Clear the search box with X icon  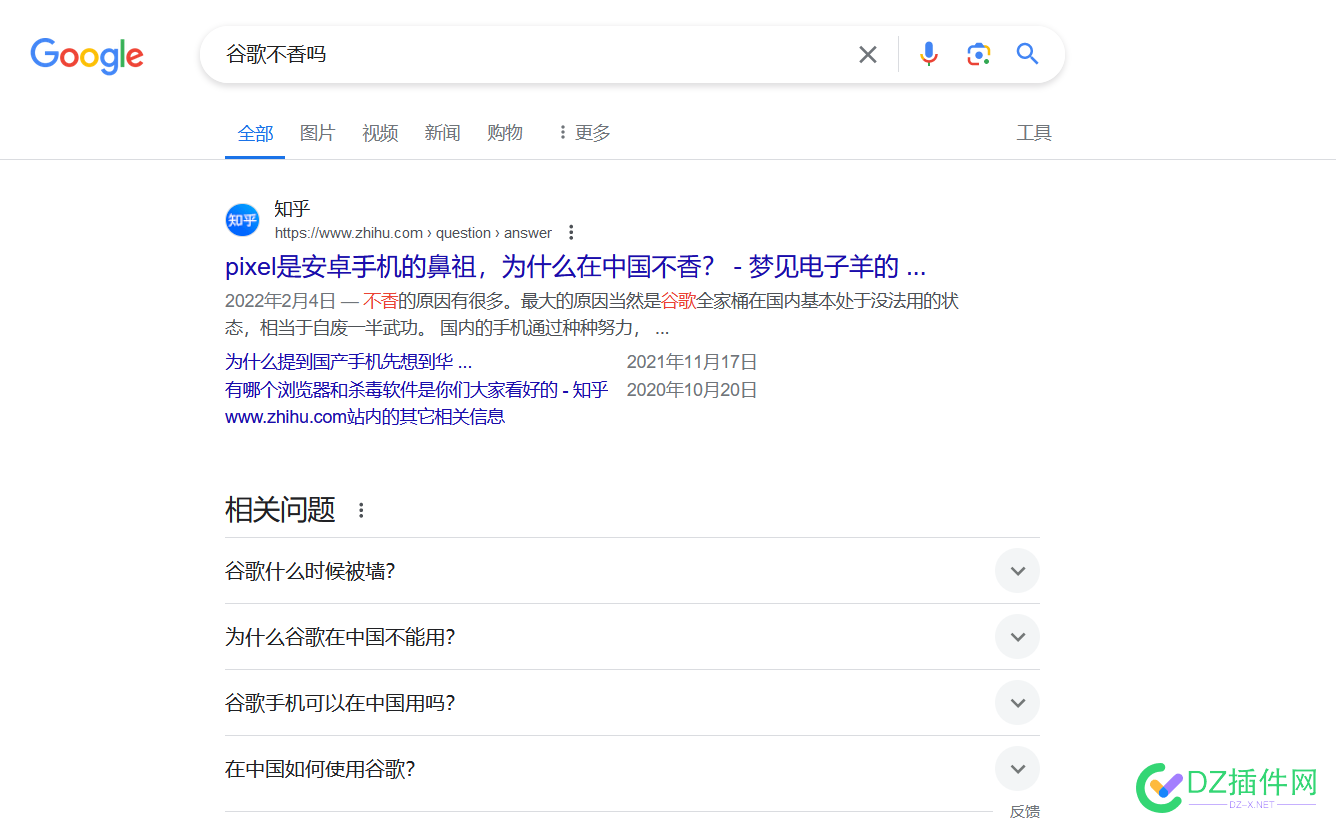pyautogui.click(x=868, y=54)
